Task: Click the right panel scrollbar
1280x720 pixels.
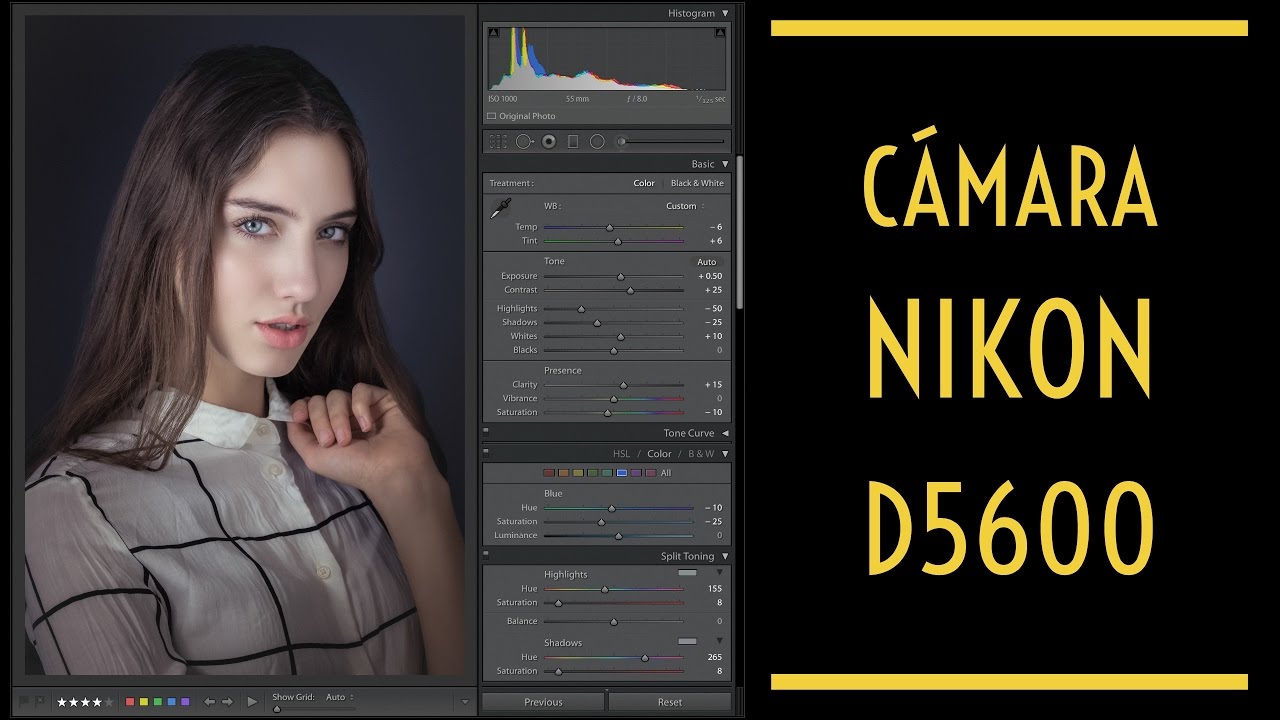Action: tap(740, 232)
